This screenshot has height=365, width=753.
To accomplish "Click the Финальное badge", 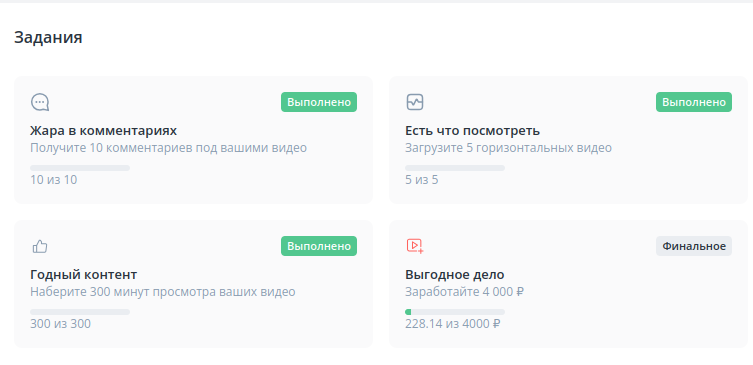I will (x=694, y=246).
